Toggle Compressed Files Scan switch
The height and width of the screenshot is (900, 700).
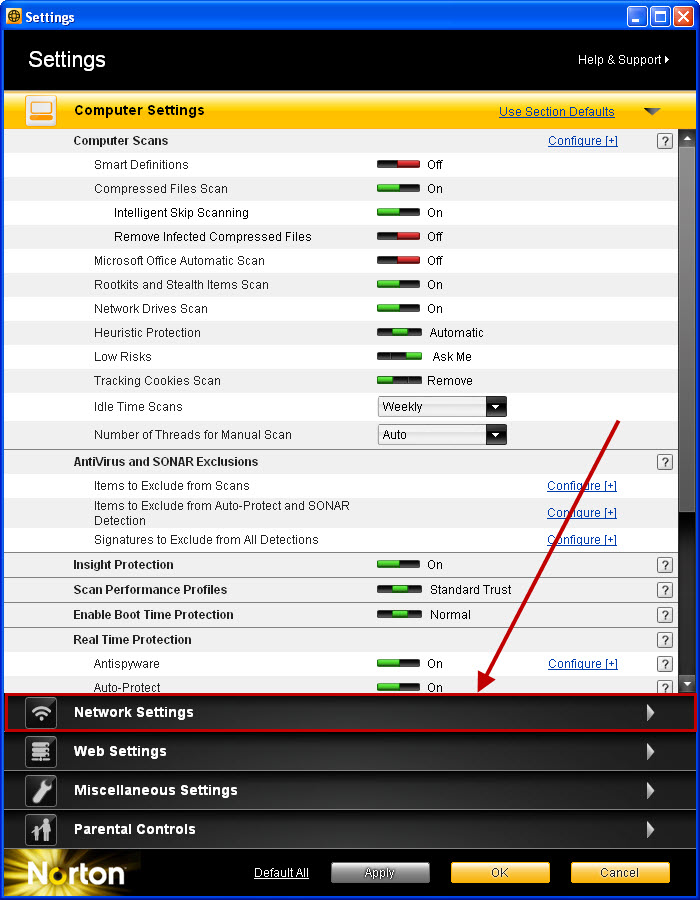click(398, 188)
